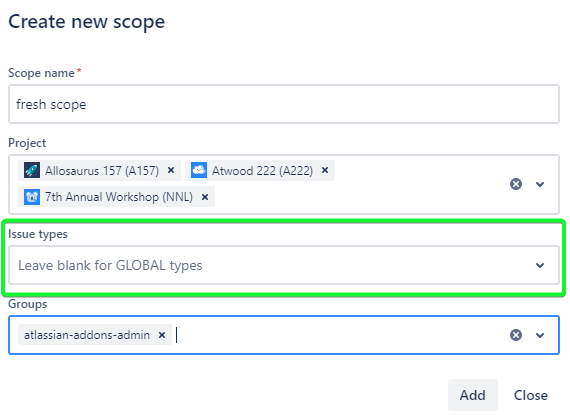Expand the Groups dropdown list
The width and height of the screenshot is (570, 415).
(x=540, y=335)
